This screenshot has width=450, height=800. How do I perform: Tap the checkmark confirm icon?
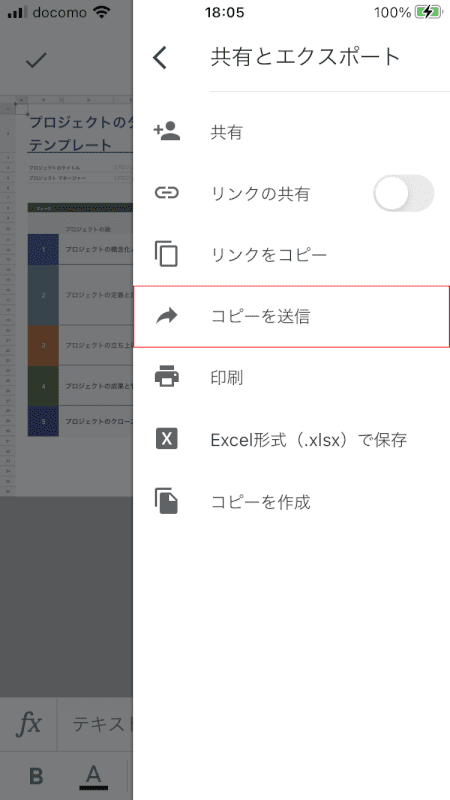(x=36, y=60)
